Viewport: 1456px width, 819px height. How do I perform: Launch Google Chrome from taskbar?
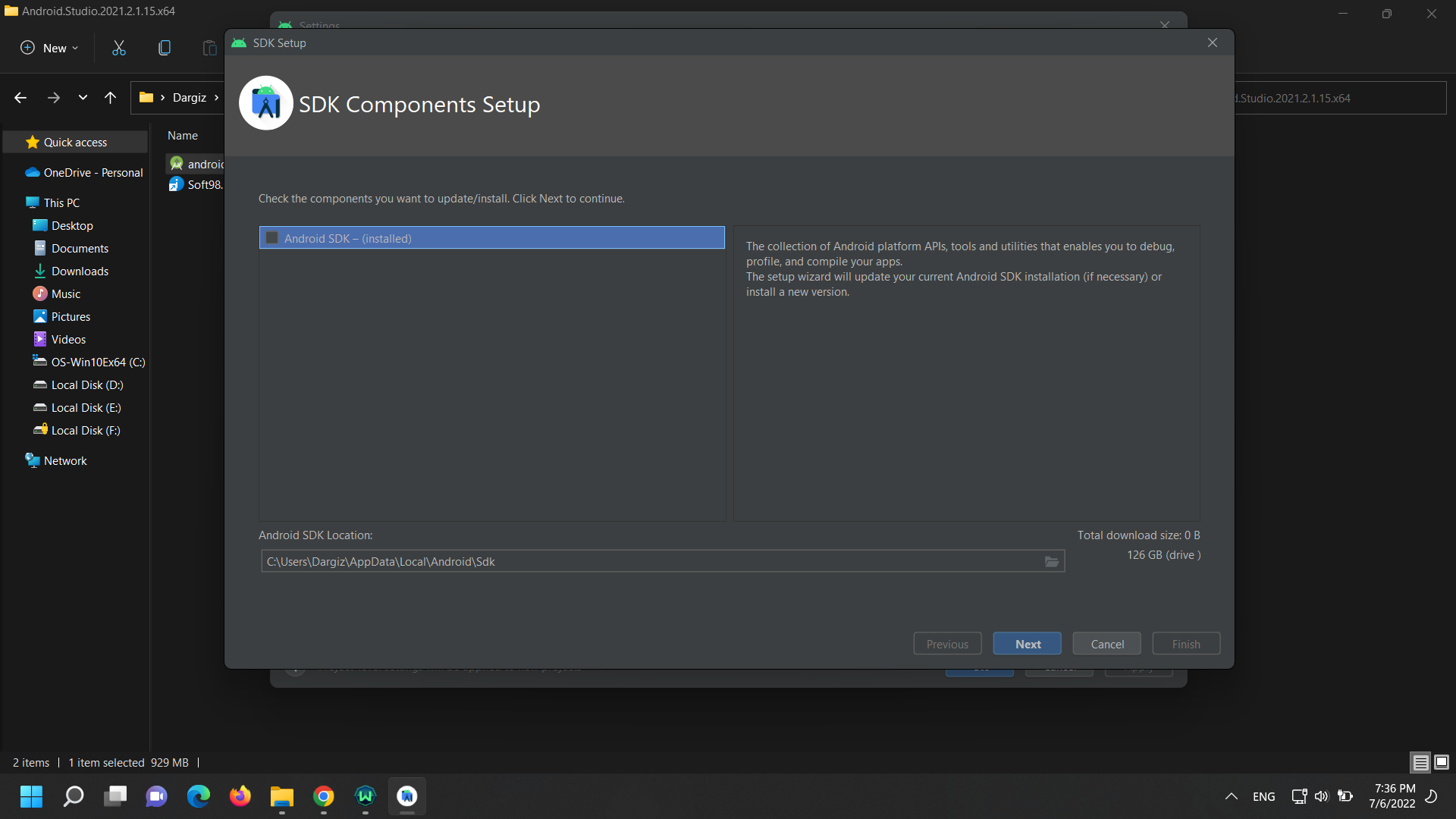tap(324, 796)
